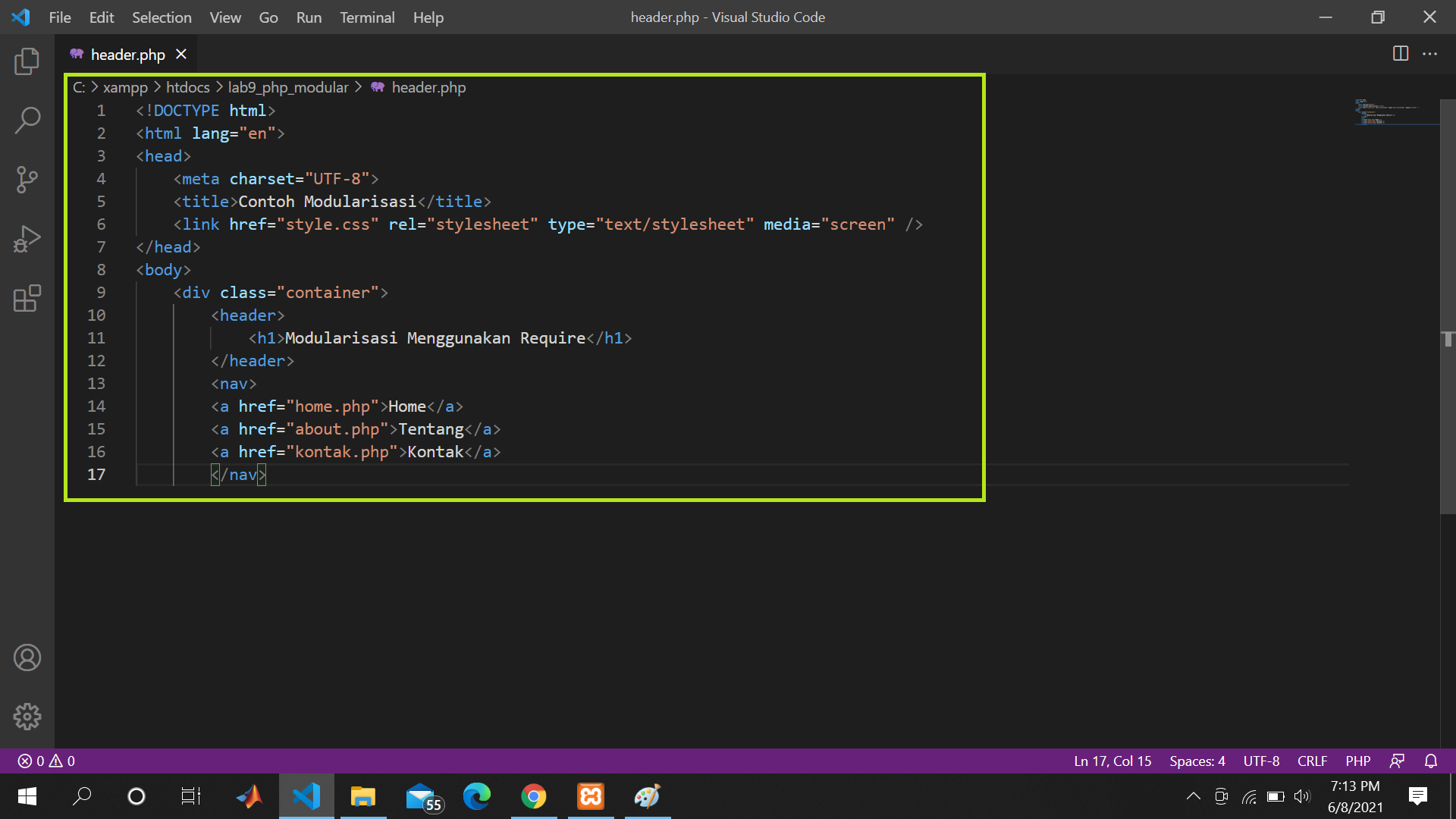Screen dimensions: 1456x819
Task: Open Chrome from the taskbar
Action: (534, 796)
